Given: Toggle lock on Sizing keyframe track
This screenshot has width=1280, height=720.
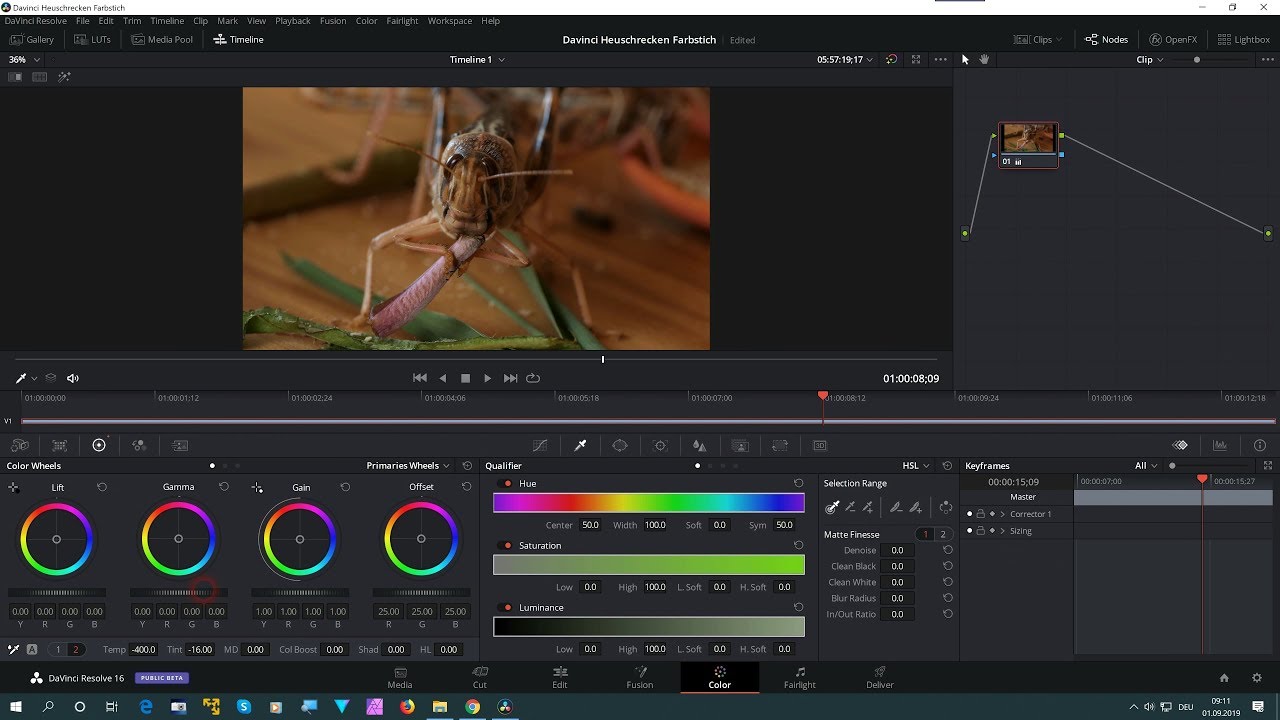Looking at the screenshot, I should click(980, 531).
